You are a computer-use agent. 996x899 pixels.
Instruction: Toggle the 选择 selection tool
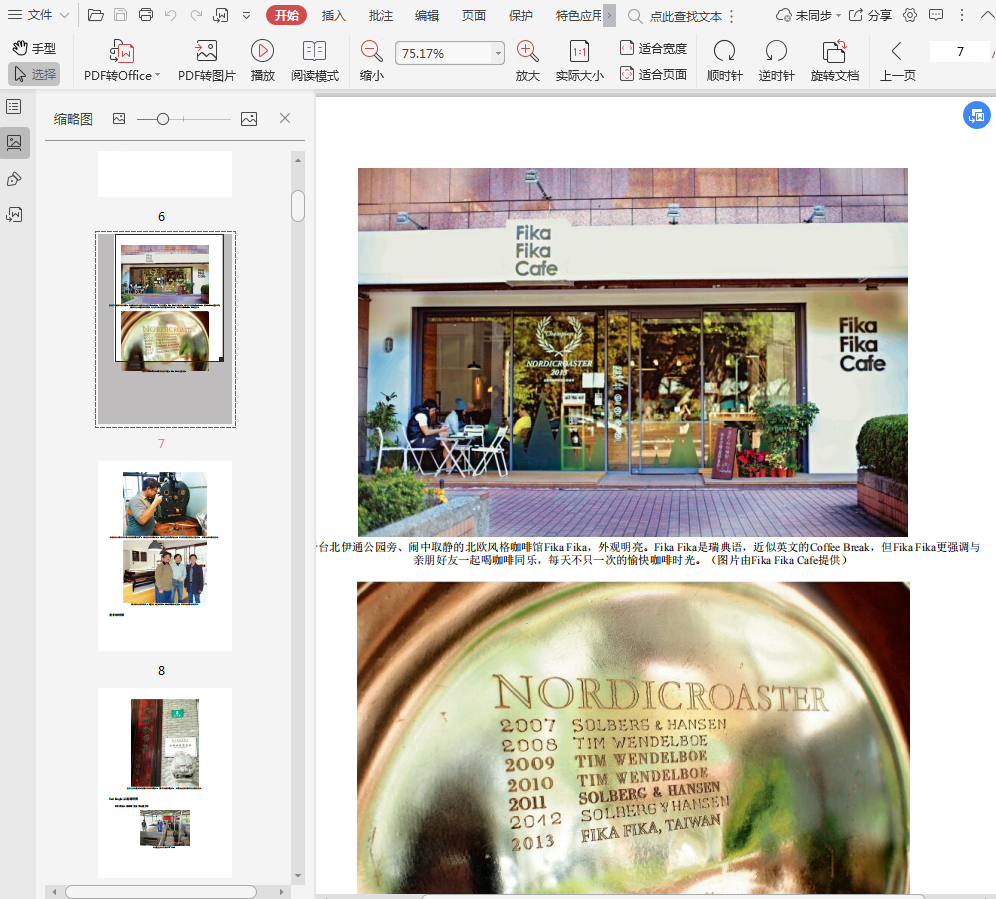34,74
